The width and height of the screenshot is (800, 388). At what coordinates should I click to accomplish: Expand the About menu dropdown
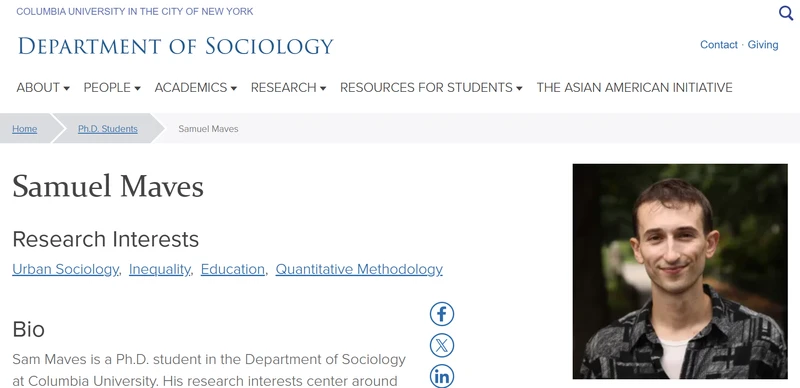tap(43, 88)
